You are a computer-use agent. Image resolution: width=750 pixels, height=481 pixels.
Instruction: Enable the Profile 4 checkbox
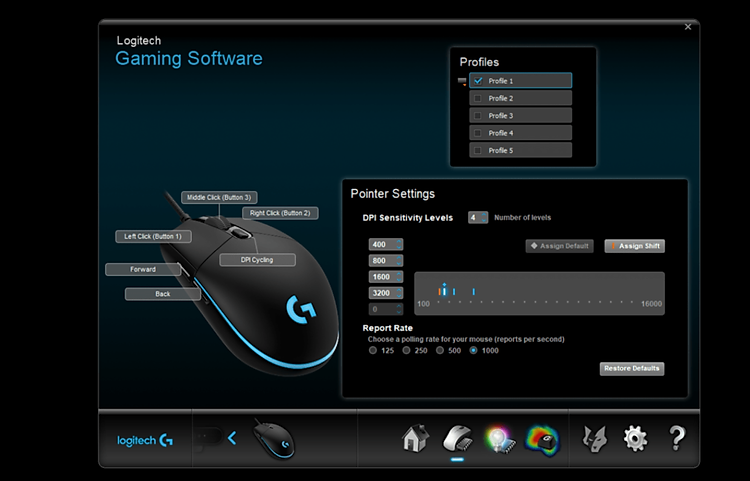(477, 133)
